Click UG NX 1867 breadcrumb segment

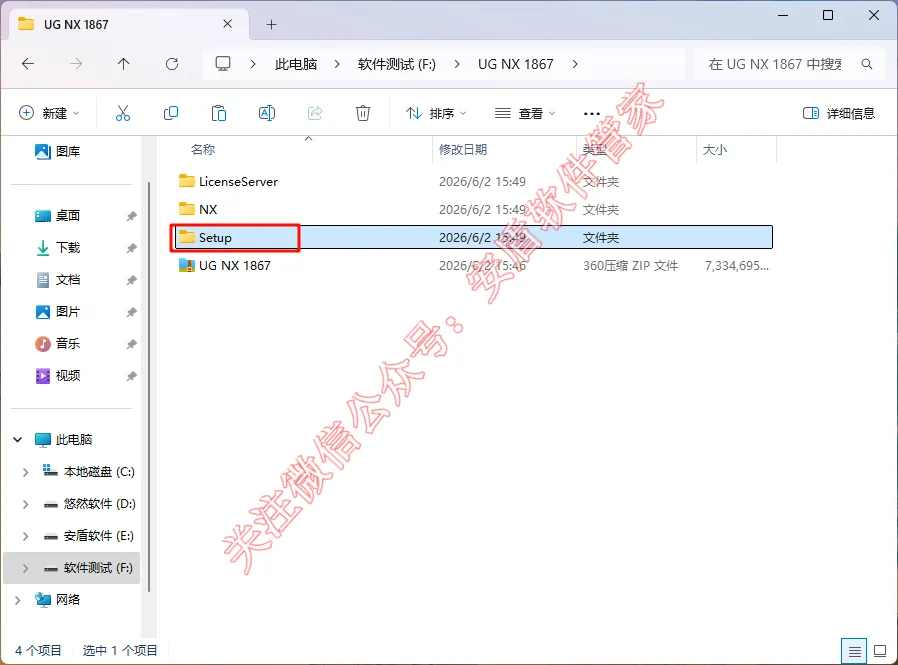(x=515, y=64)
